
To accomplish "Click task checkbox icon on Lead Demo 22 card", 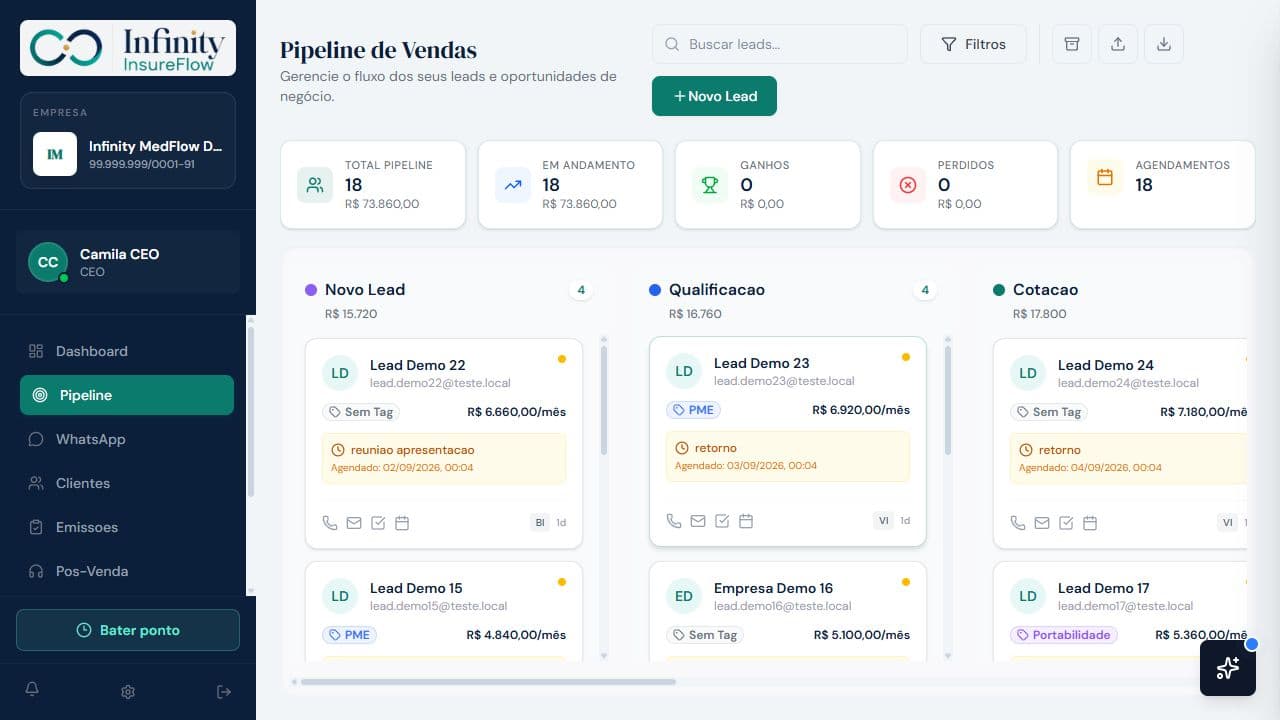I will tap(378, 522).
